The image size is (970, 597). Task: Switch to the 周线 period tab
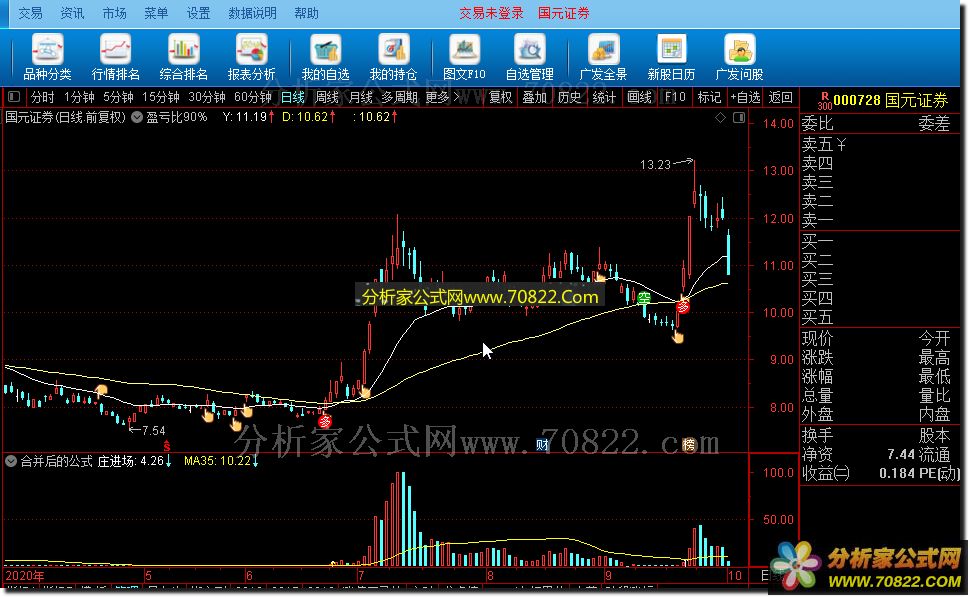click(x=327, y=97)
